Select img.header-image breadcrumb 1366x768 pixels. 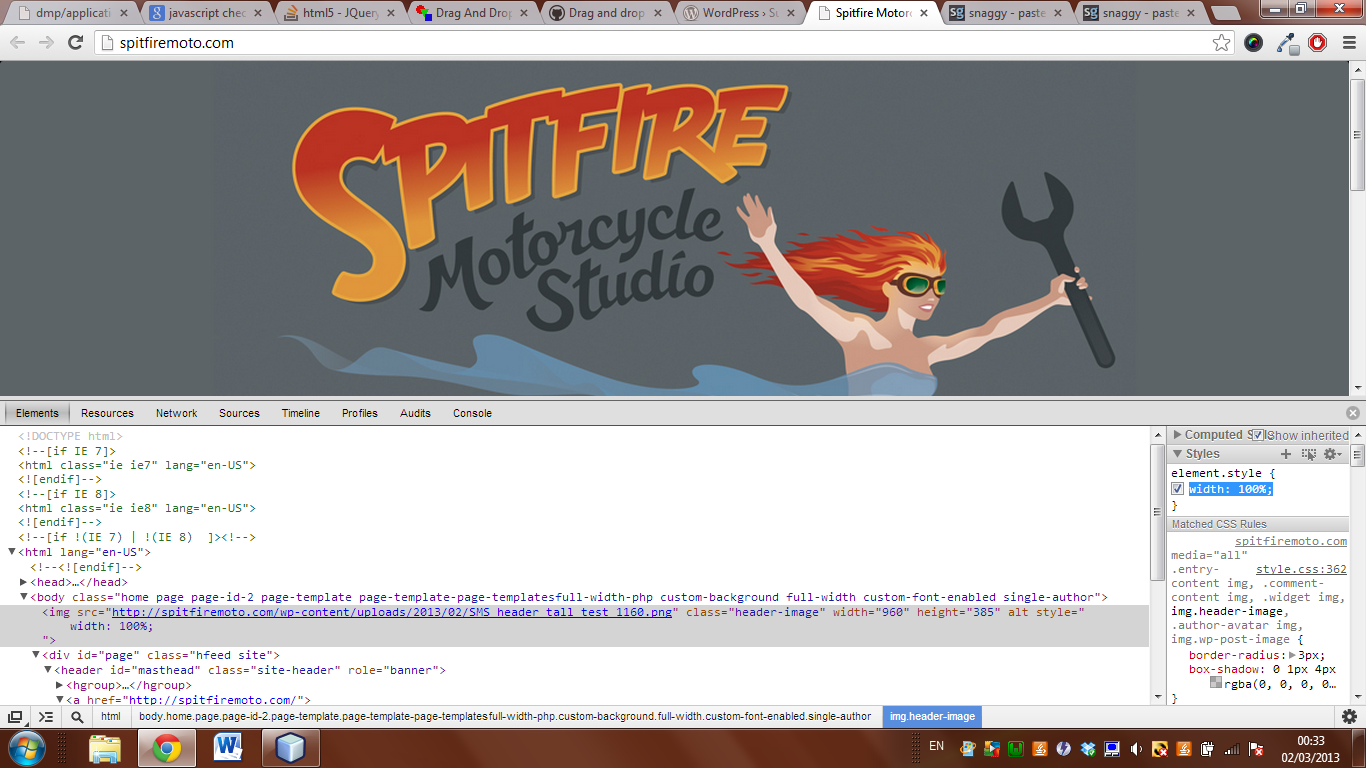click(x=932, y=717)
